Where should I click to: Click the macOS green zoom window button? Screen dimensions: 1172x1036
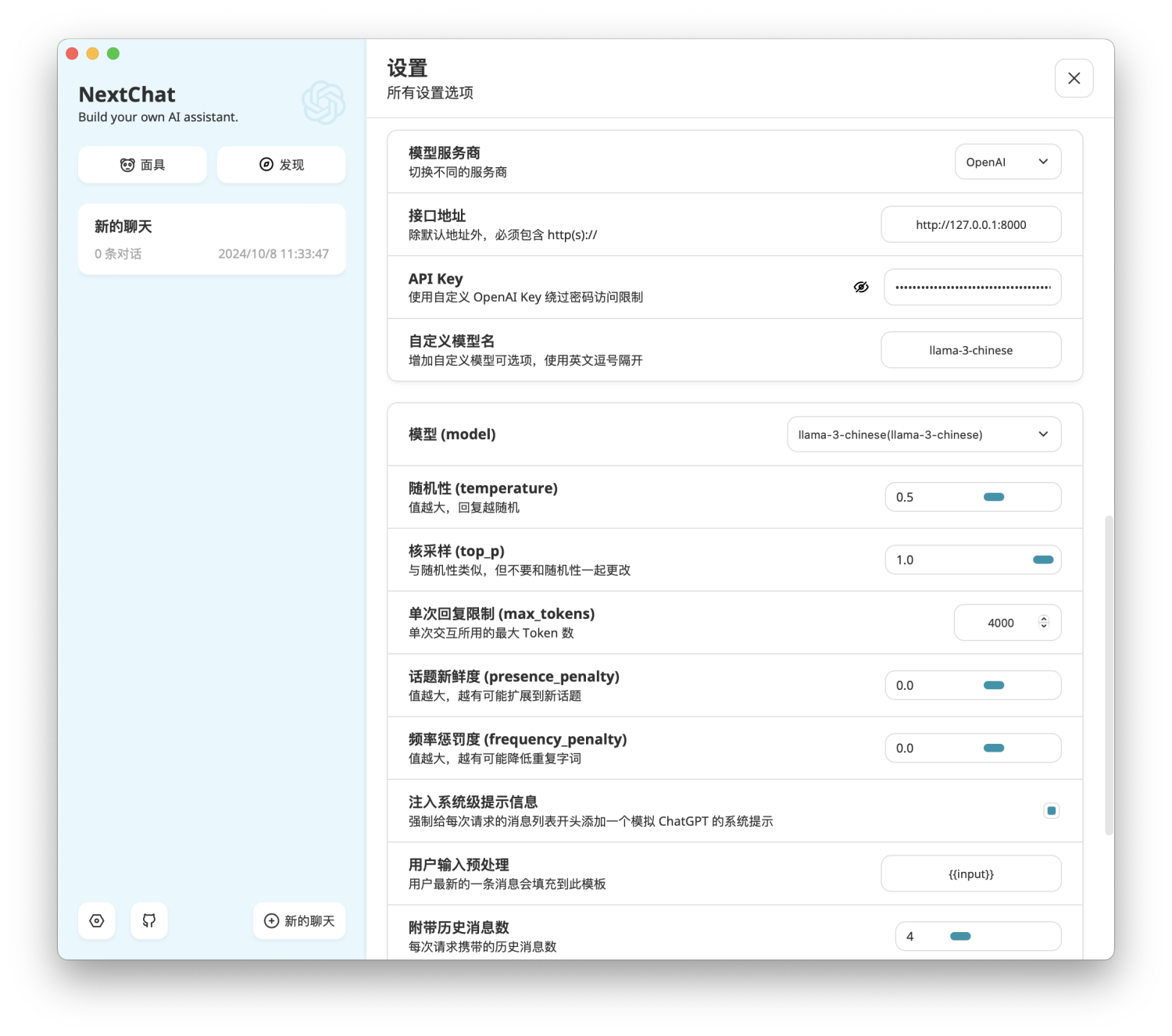[x=113, y=53]
